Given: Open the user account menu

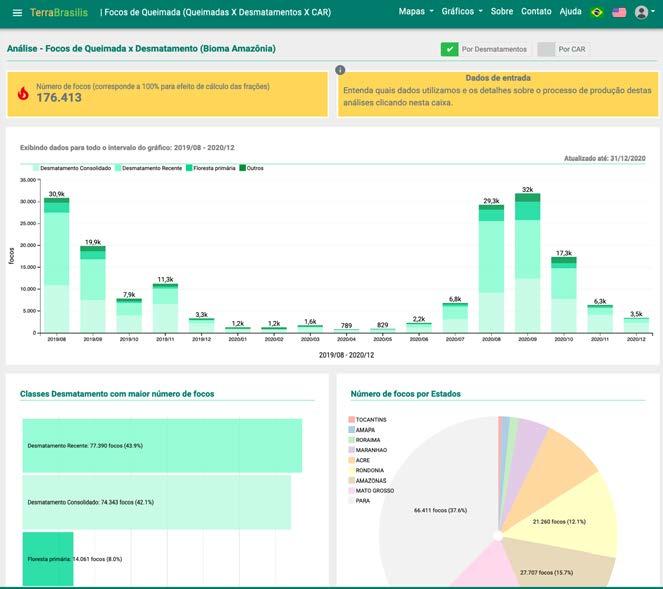Looking at the screenshot, I should tap(645, 12).
